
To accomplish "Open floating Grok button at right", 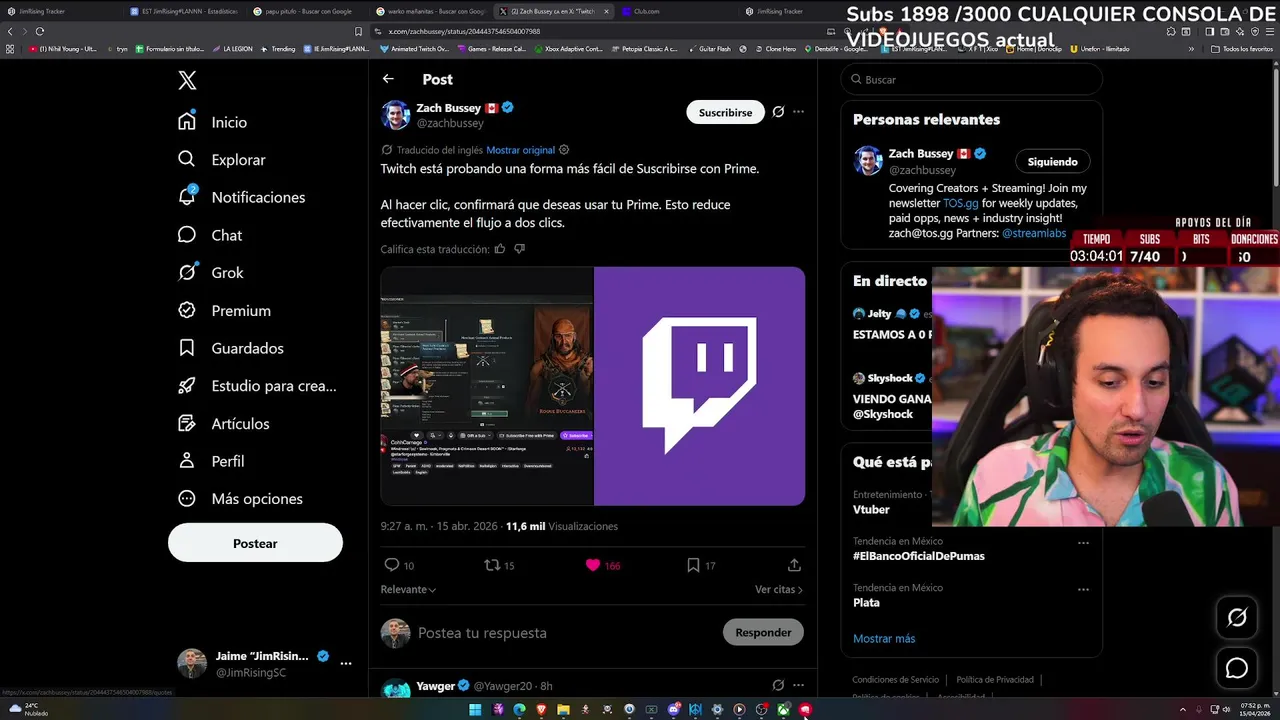I will [x=1237, y=618].
